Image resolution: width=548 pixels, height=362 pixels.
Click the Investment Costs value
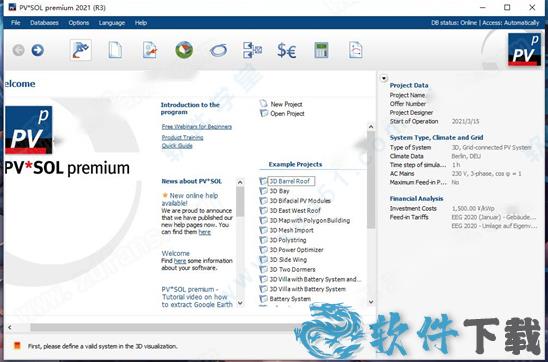(x=473, y=208)
